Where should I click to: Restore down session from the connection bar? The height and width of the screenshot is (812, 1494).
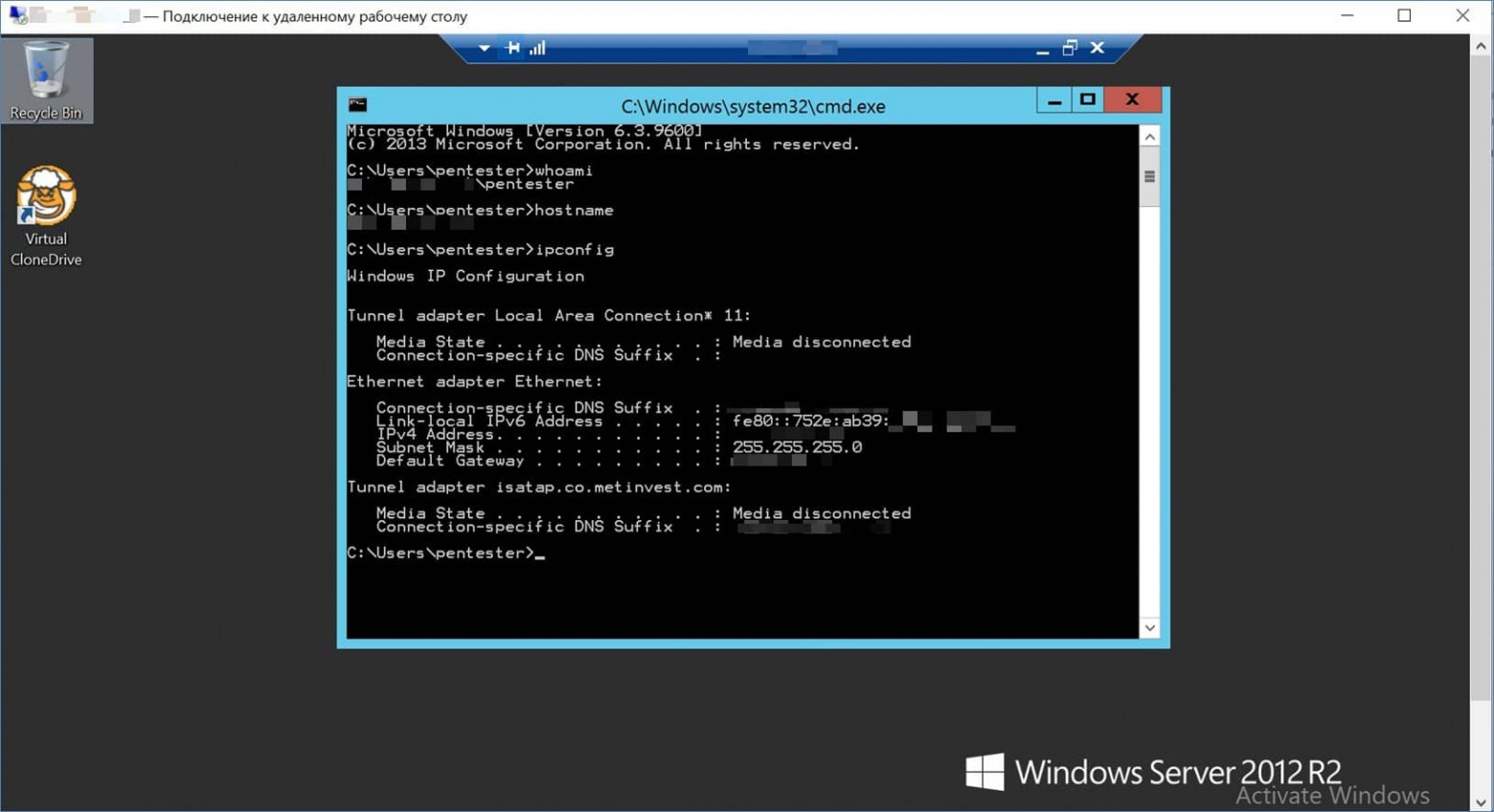[1070, 48]
